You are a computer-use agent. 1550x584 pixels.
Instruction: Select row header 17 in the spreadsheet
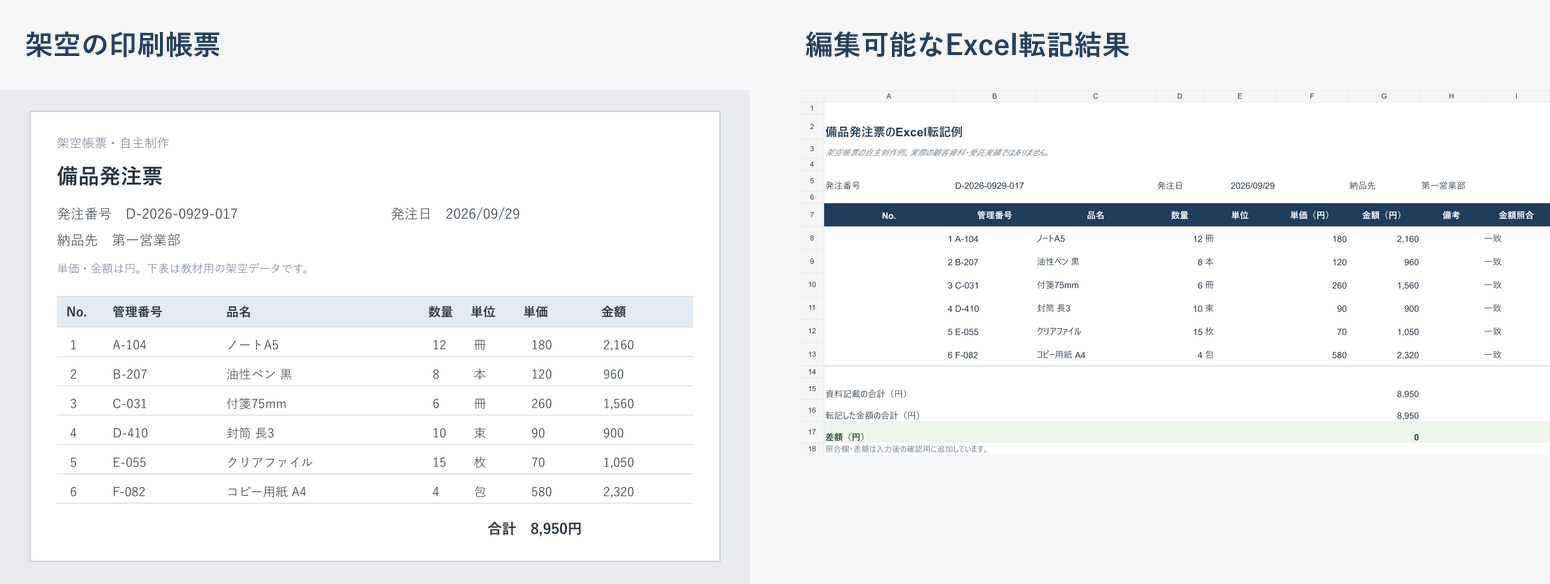(812, 432)
